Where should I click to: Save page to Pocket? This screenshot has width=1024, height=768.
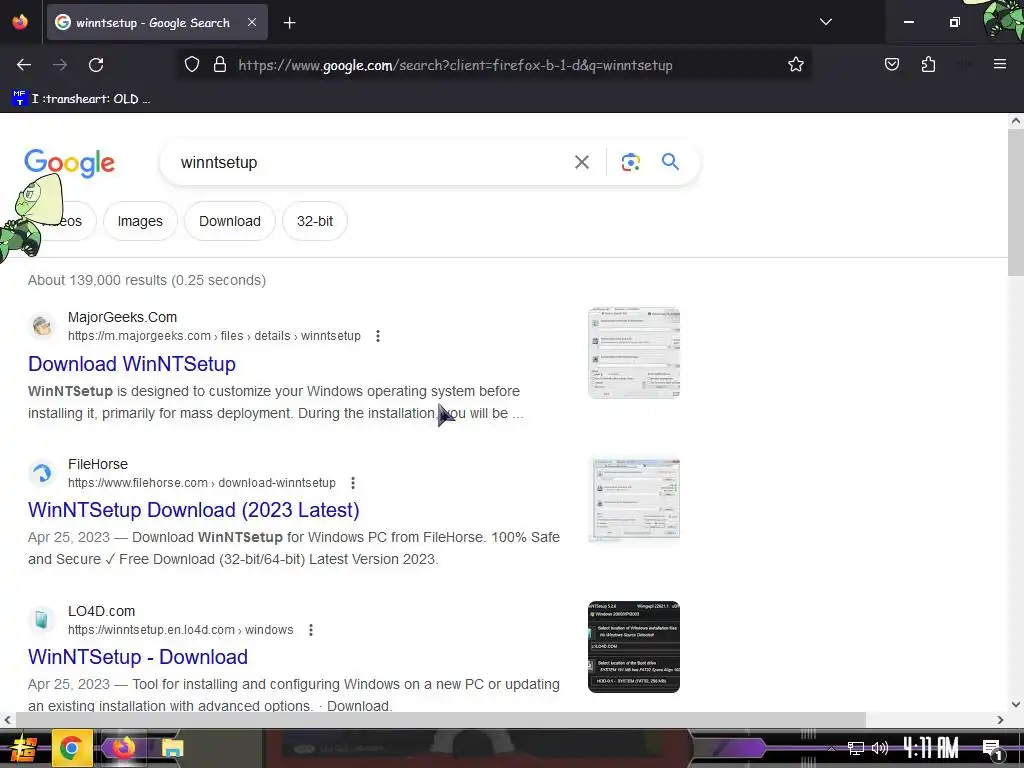pyautogui.click(x=891, y=65)
